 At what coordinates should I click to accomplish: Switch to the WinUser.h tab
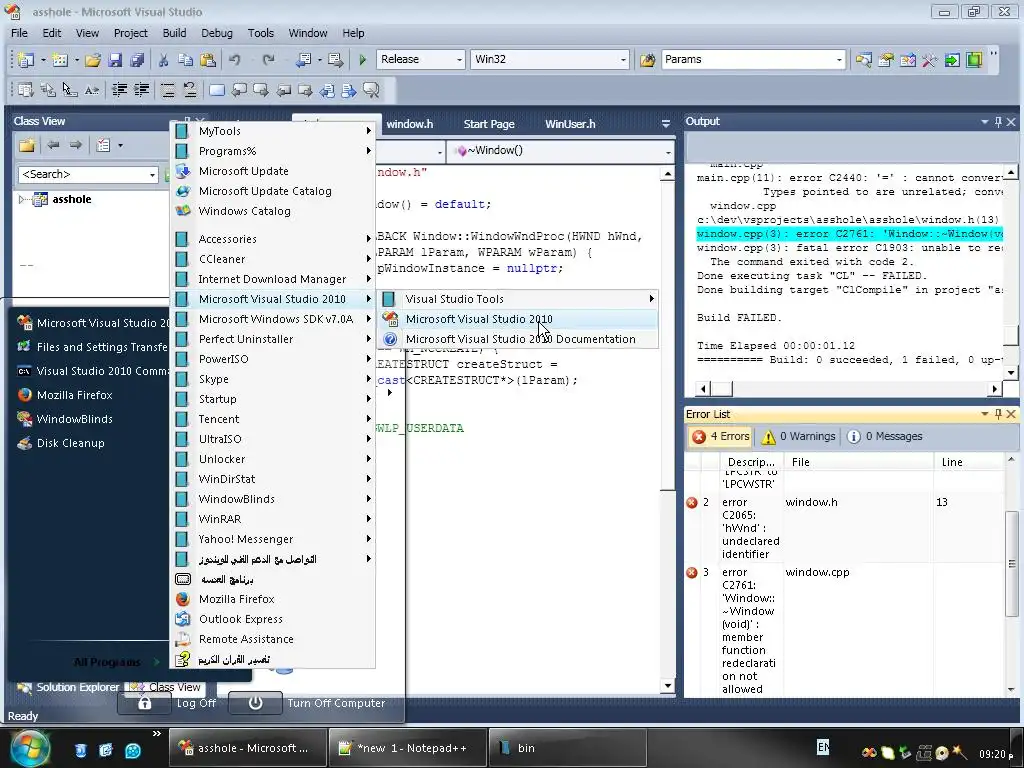click(570, 124)
